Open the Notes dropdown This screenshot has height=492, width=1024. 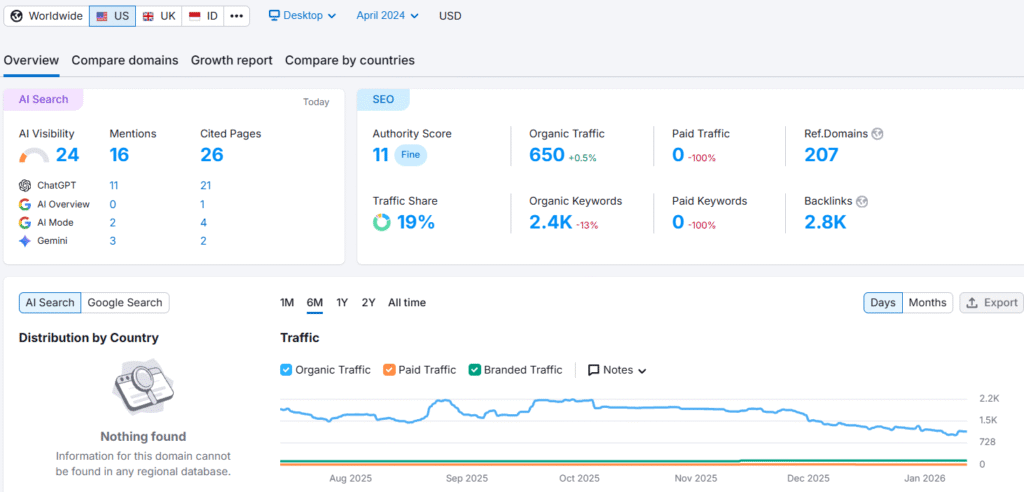tap(617, 370)
